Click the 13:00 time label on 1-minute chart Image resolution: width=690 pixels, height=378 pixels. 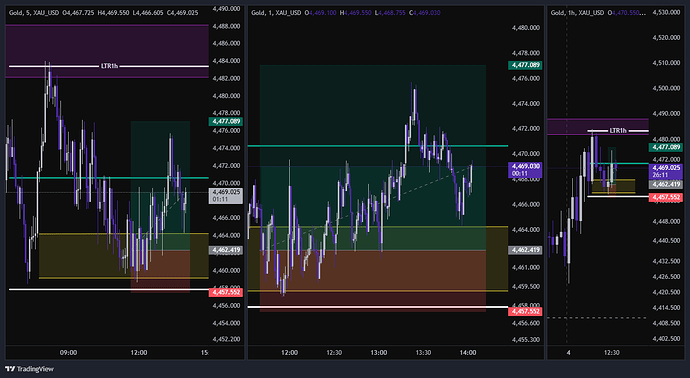[378, 352]
